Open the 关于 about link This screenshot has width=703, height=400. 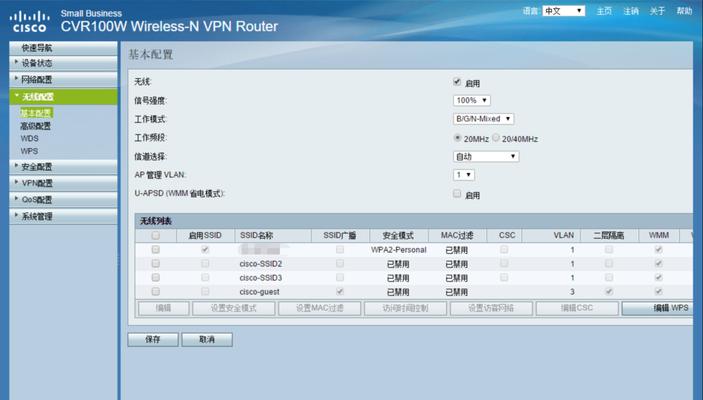pos(657,11)
